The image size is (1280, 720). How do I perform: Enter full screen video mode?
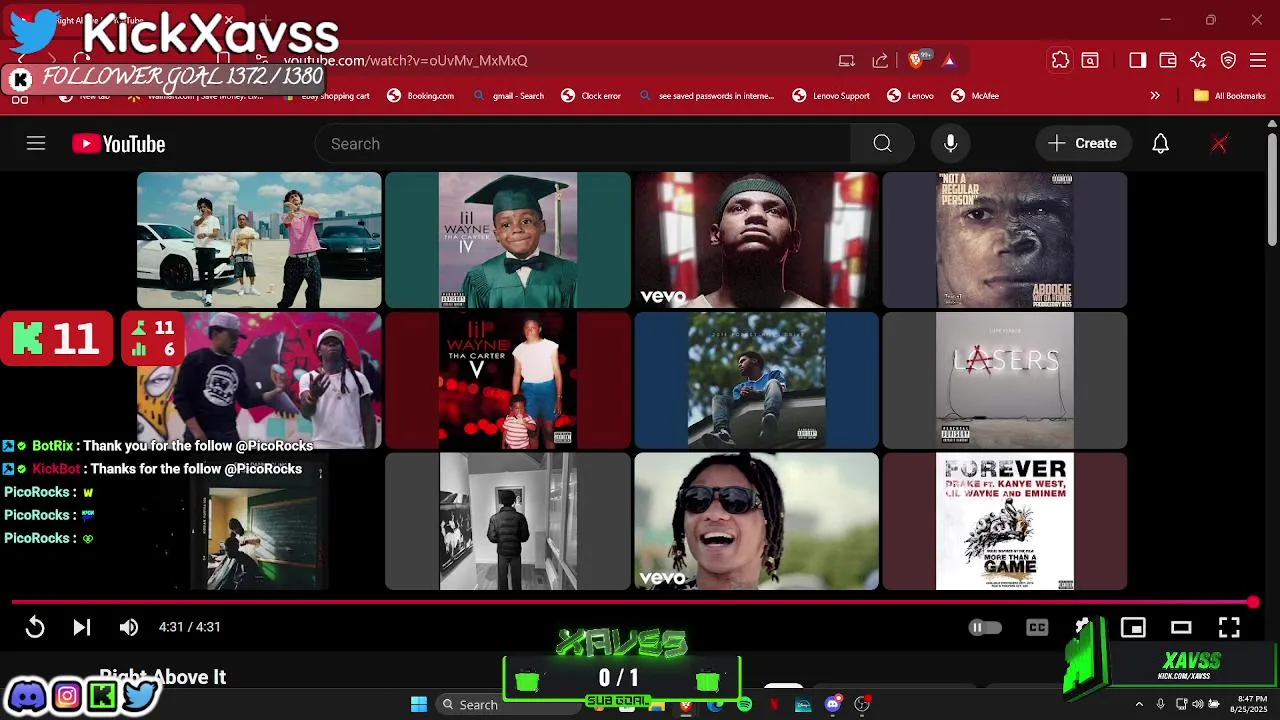pos(1229,627)
